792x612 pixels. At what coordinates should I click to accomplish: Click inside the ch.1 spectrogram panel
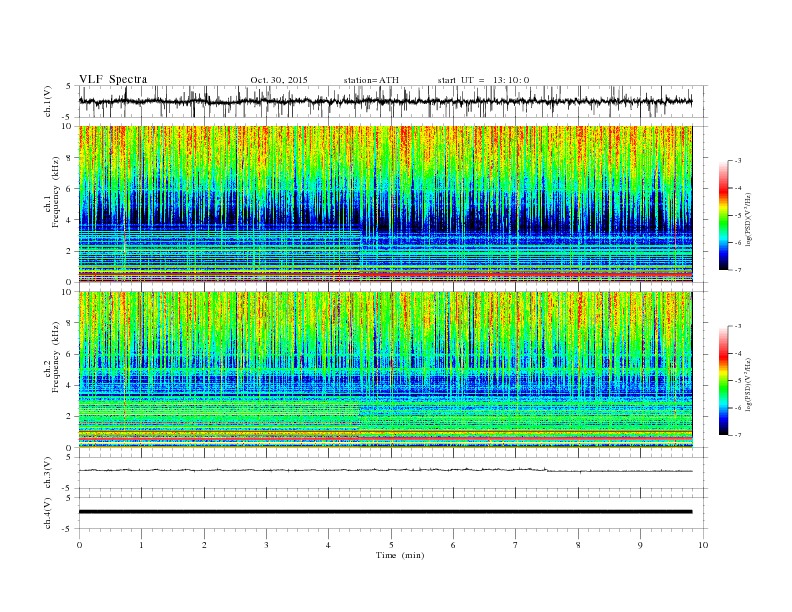click(385, 204)
